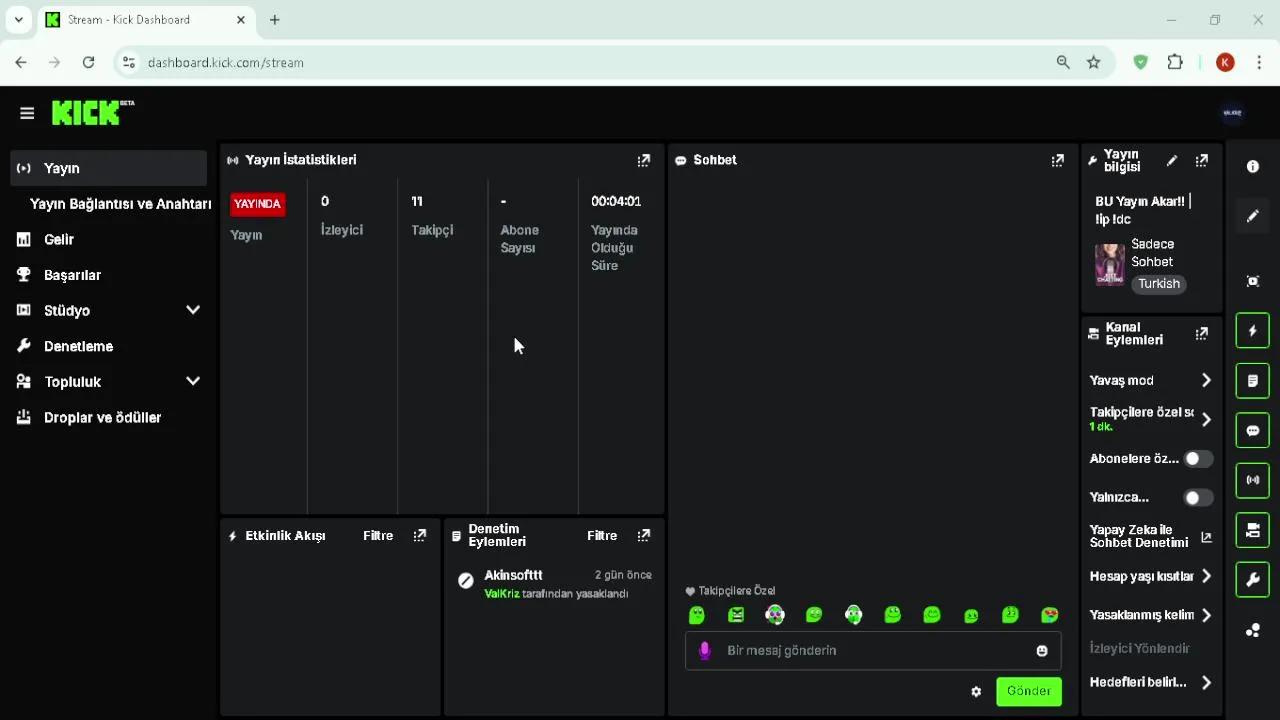This screenshot has height=720, width=1280.
Task: Click the pencil icon in the right toolbar
Action: [x=1253, y=217]
